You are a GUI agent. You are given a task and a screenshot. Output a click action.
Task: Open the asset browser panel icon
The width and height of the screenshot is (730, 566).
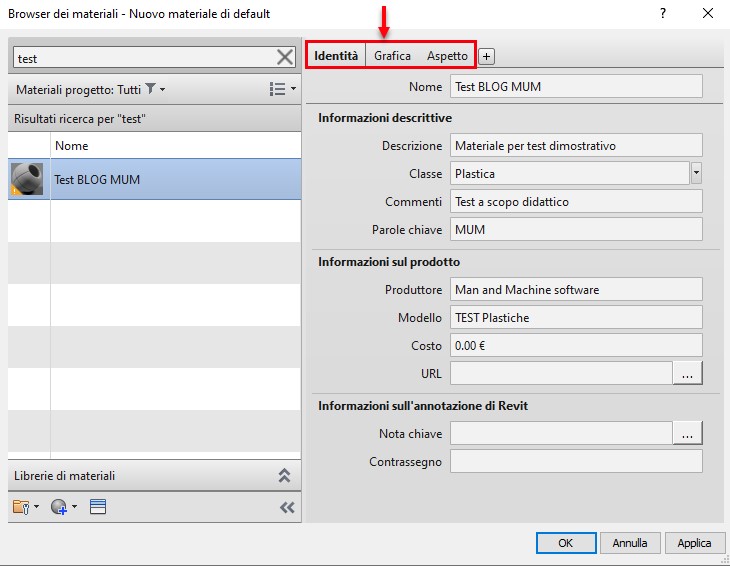tap(98, 507)
